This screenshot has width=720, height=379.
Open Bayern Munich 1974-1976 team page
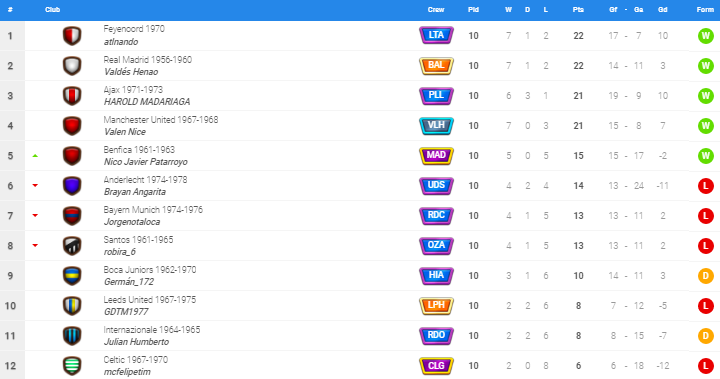pos(153,209)
